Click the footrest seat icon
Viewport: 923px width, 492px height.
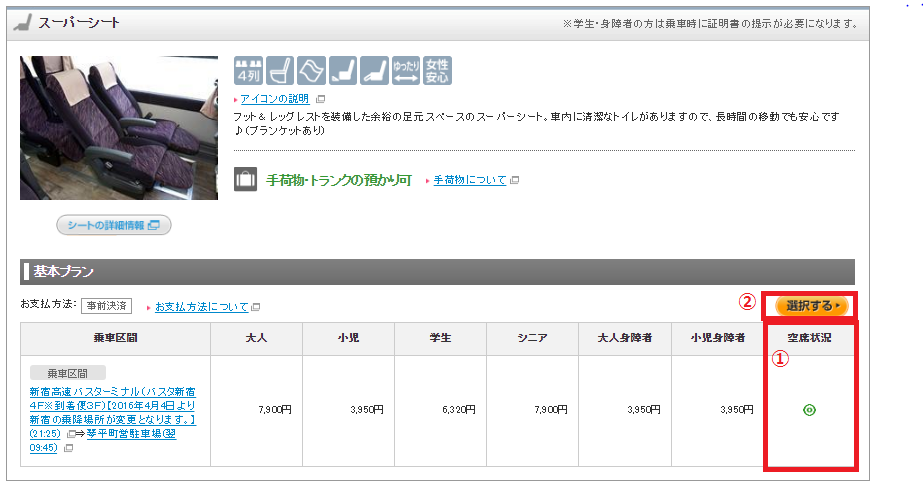click(343, 70)
